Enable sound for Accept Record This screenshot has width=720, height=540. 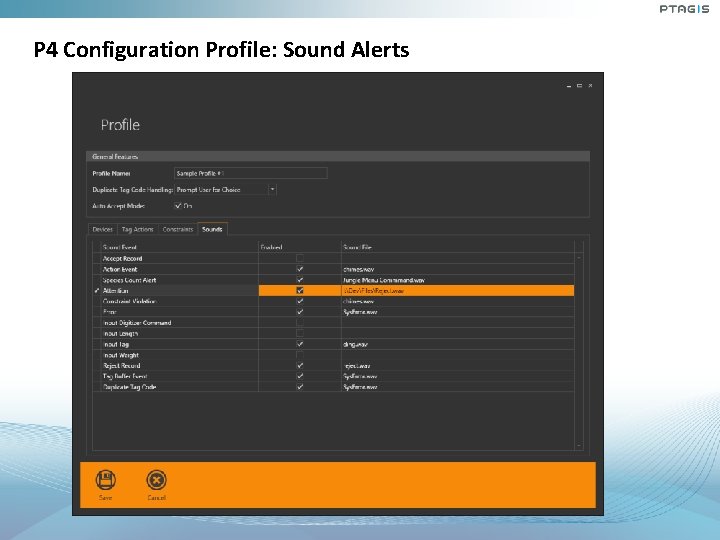[300, 259]
